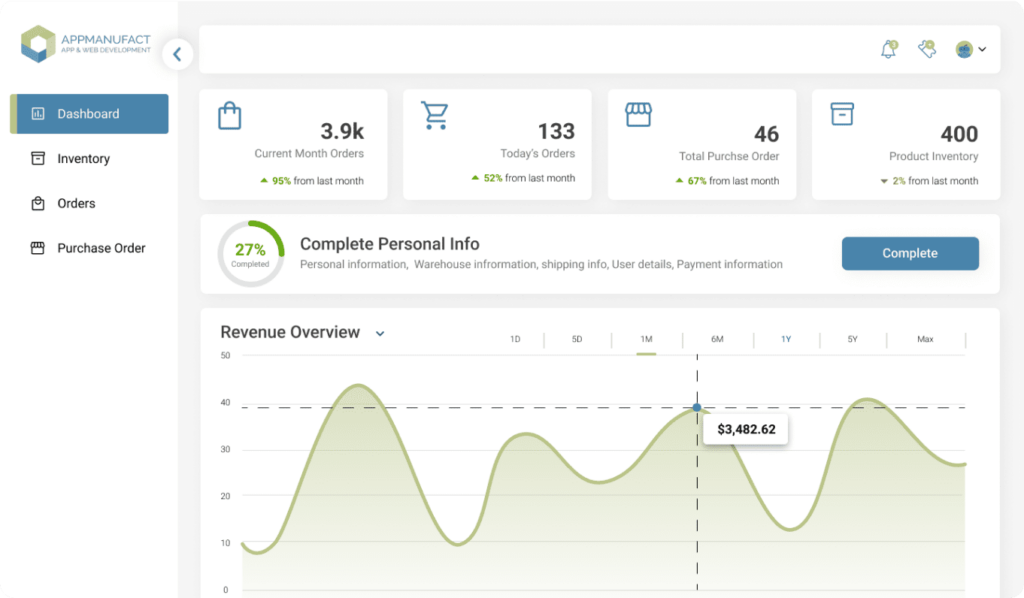Click the Complete button
1024x598 pixels.
point(910,253)
